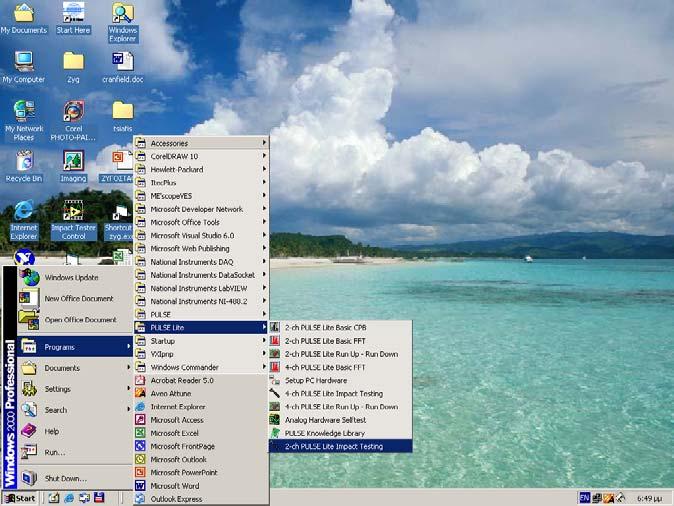This screenshot has height=506, width=674.
Task: Click the Setup PC Hardware icon
Action: click(275, 380)
